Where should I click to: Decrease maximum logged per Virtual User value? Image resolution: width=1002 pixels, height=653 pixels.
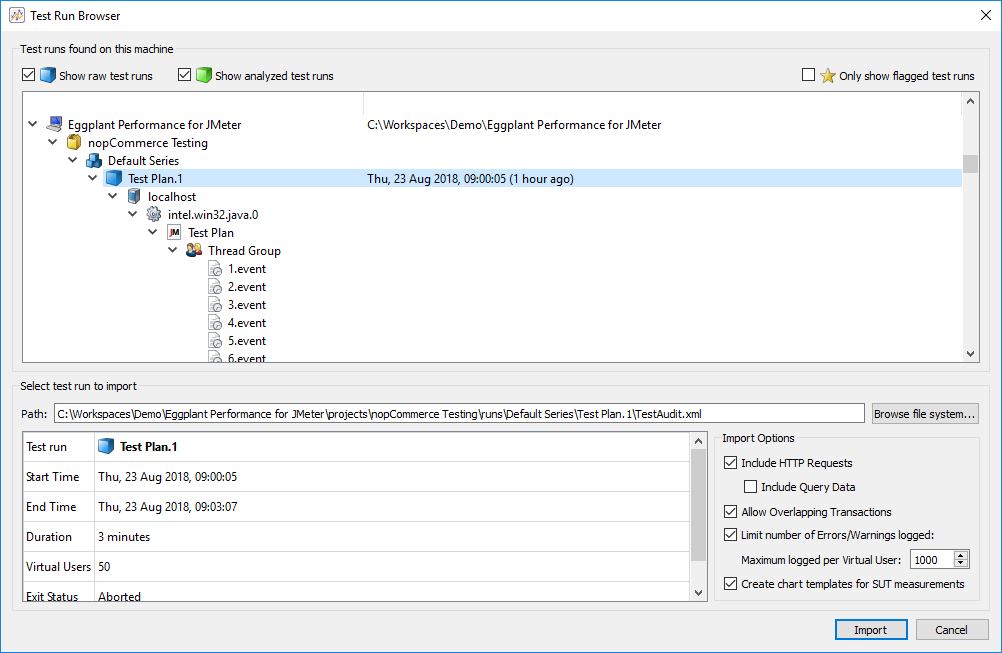click(960, 564)
